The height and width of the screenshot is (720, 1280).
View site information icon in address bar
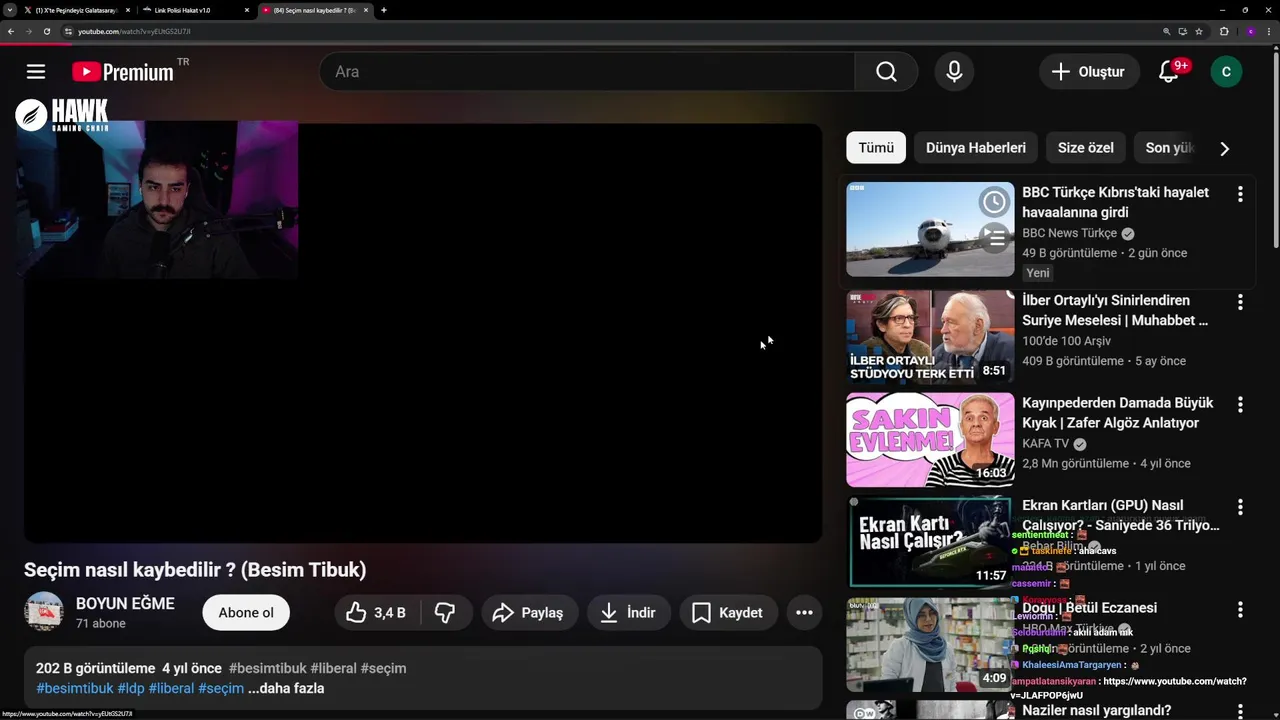68,31
